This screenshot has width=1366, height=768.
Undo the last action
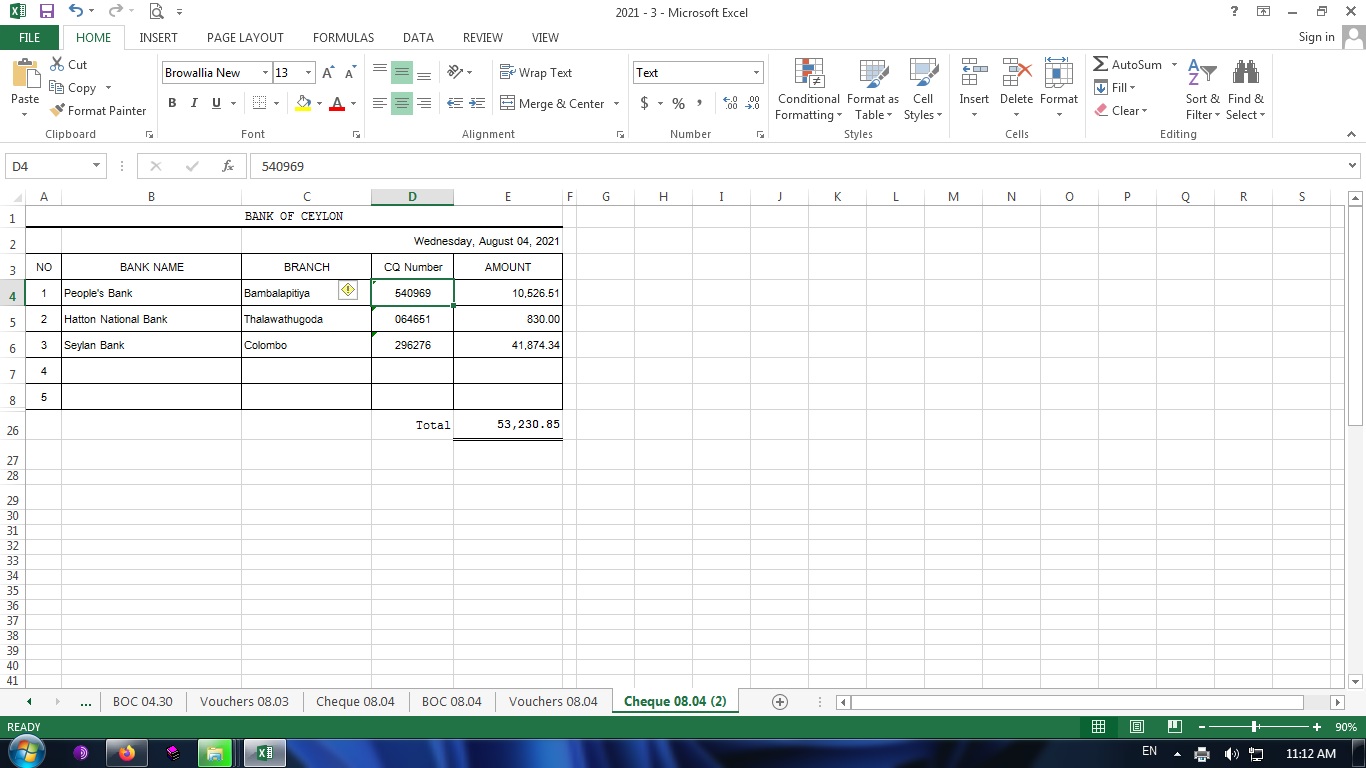coord(76,12)
